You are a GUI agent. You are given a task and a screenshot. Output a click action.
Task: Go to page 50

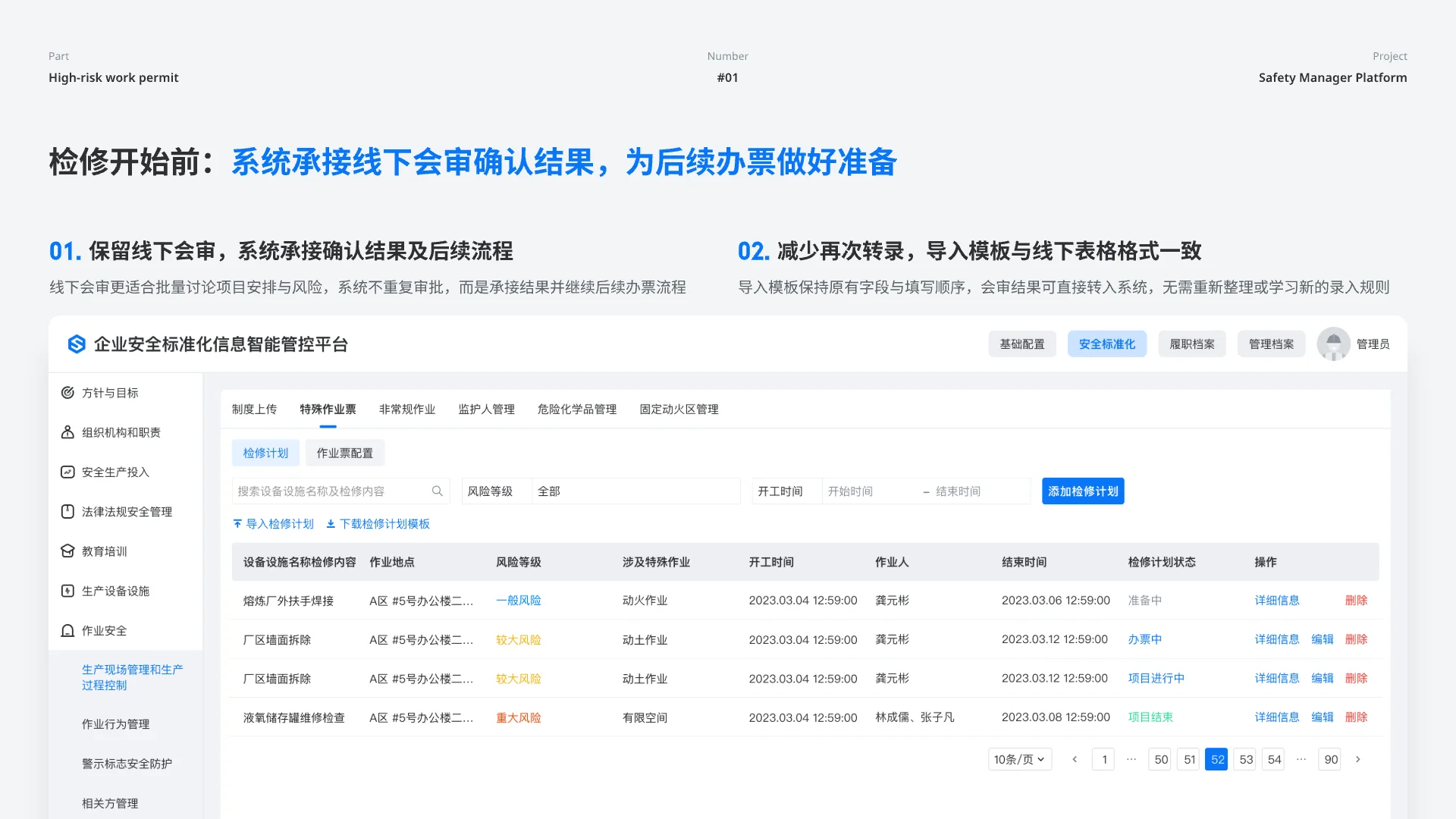pos(1160,759)
